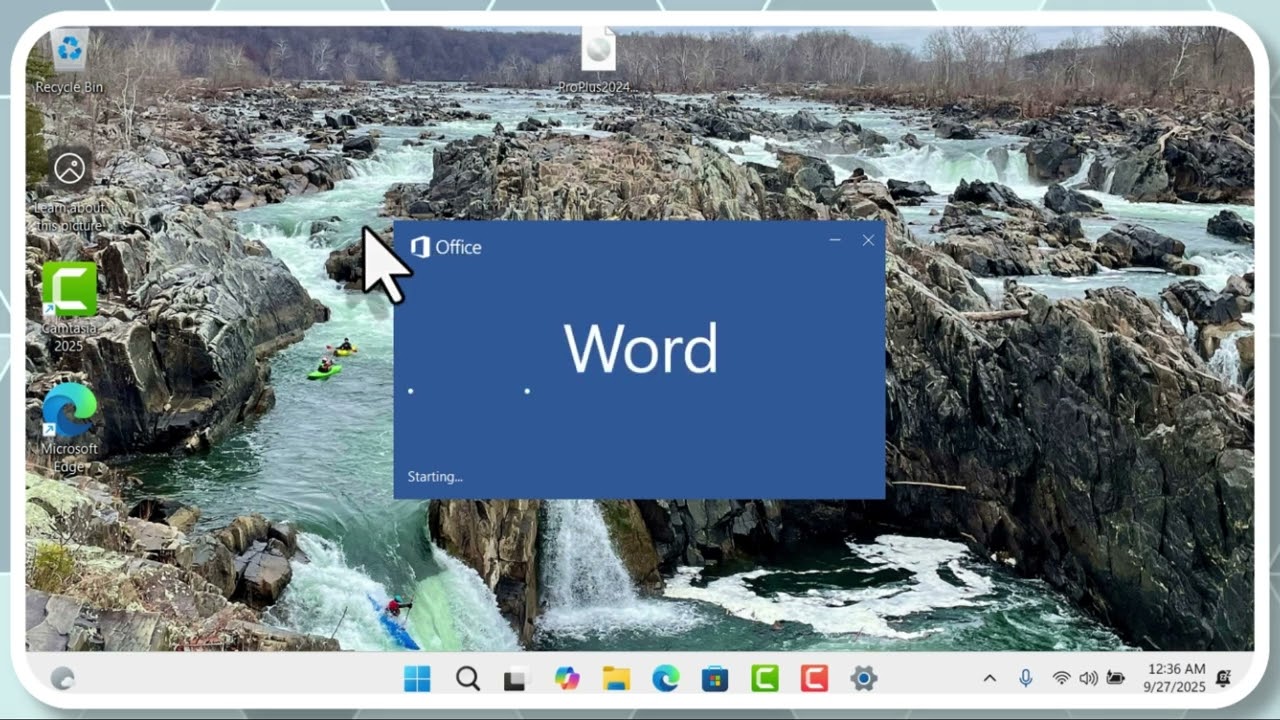The height and width of the screenshot is (720, 1280).
Task: Open taskbar Search
Action: coord(467,679)
